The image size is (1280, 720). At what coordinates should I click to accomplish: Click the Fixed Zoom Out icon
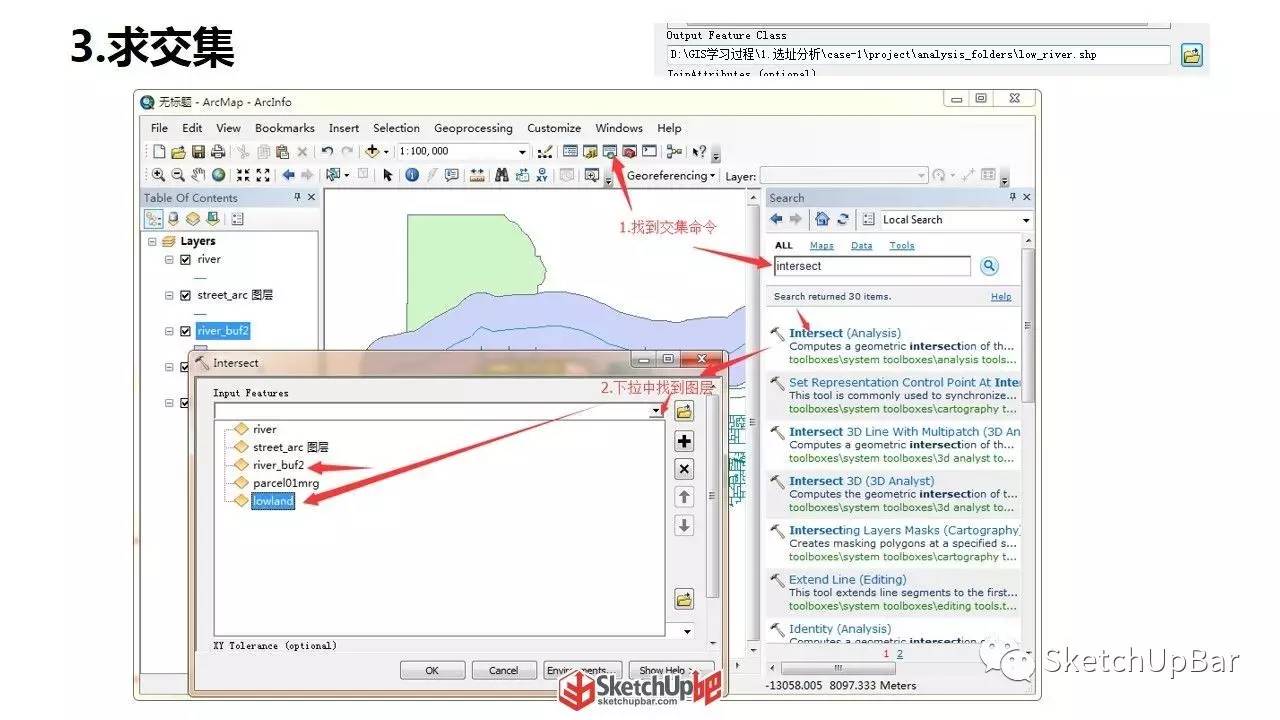[x=263, y=175]
